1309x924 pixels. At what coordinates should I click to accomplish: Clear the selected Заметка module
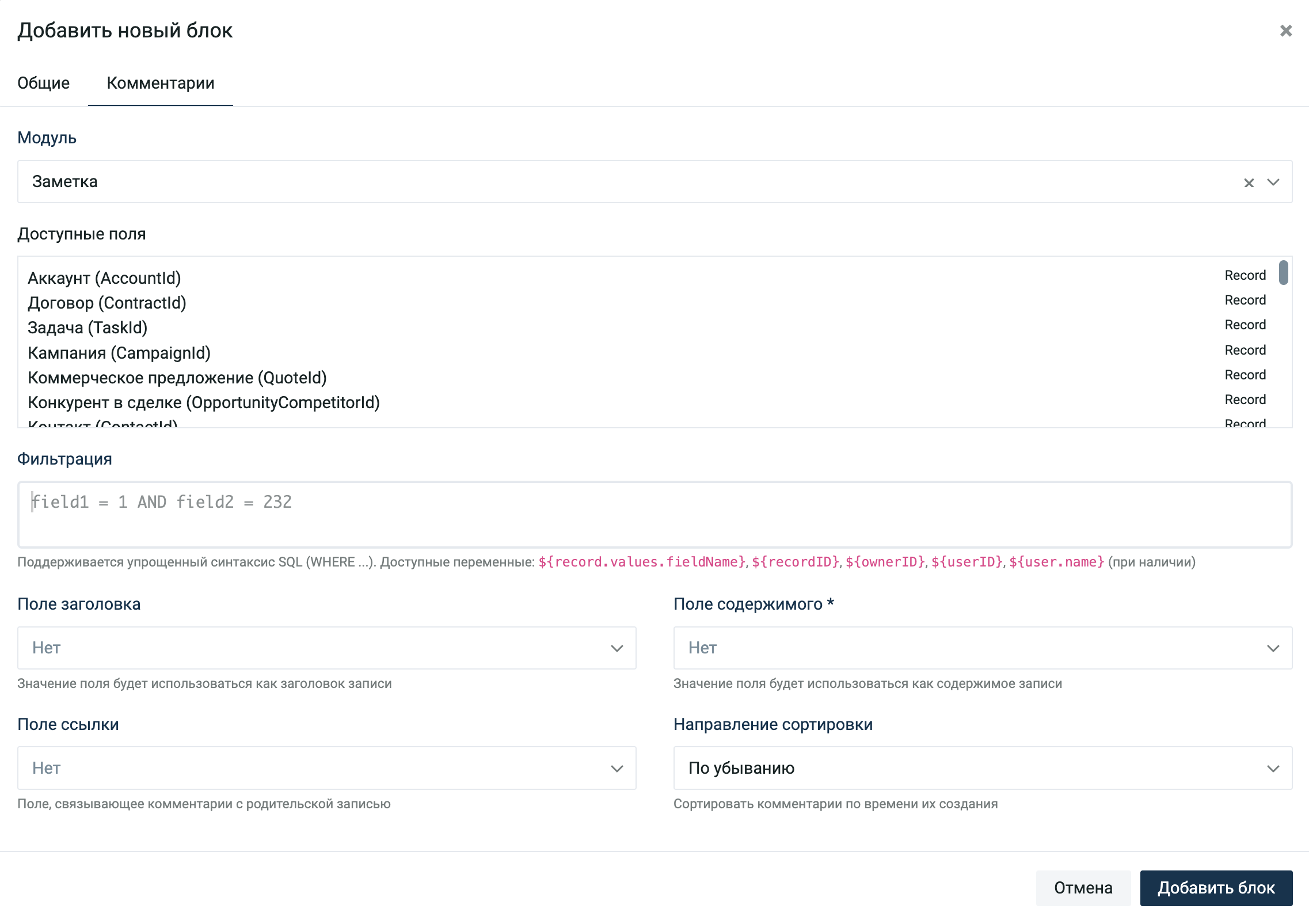[1249, 182]
